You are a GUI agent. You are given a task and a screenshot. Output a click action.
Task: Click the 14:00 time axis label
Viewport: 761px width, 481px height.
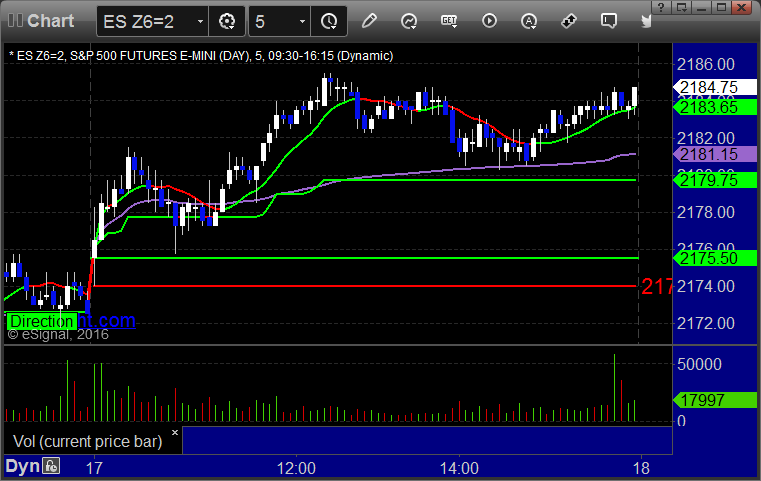click(459, 468)
